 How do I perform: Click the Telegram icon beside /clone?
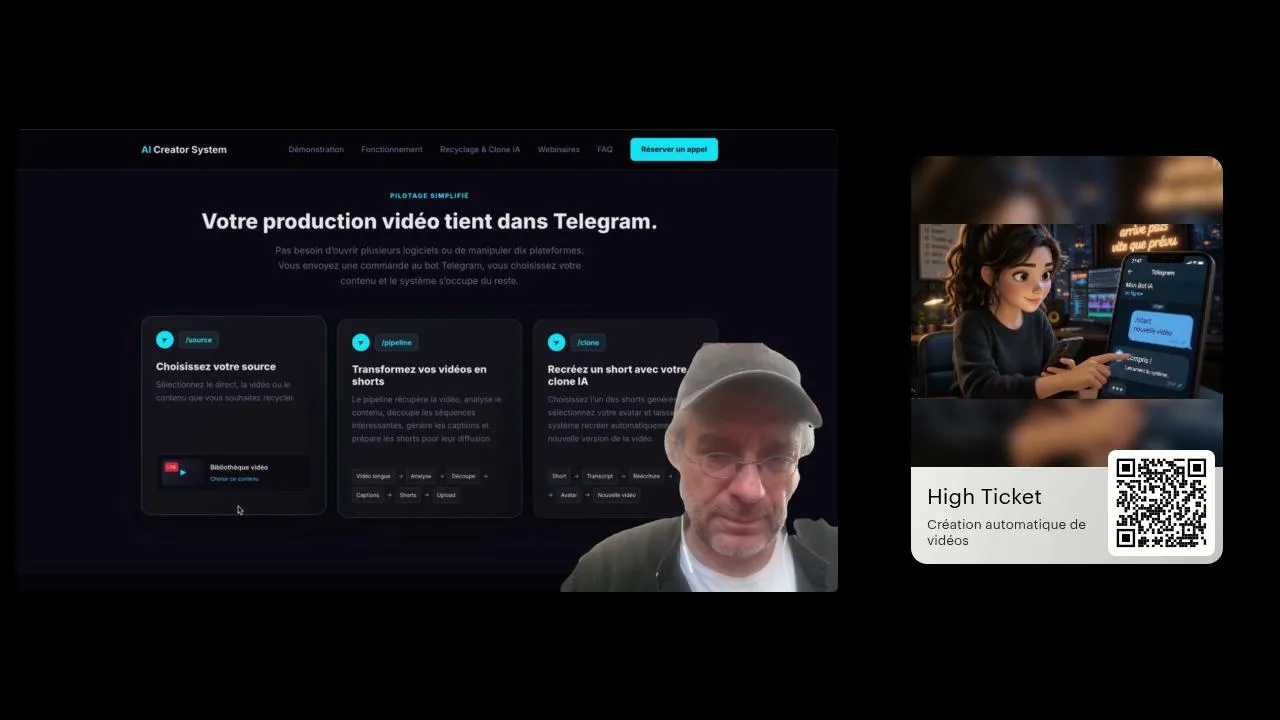557,343
